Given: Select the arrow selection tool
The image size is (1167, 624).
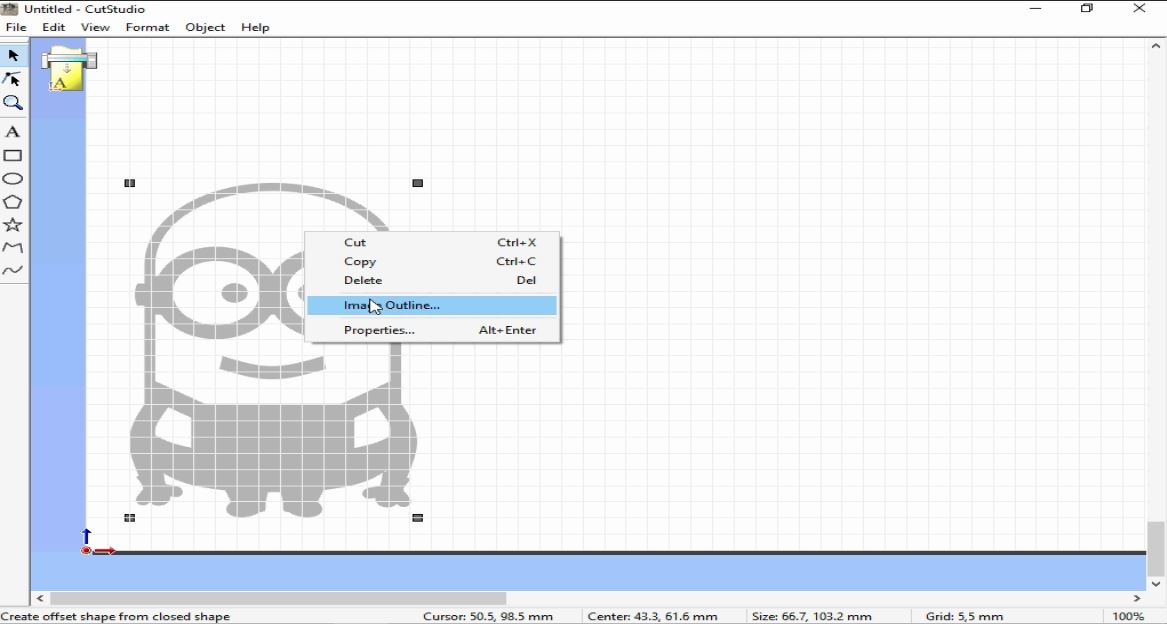Looking at the screenshot, I should (13, 56).
